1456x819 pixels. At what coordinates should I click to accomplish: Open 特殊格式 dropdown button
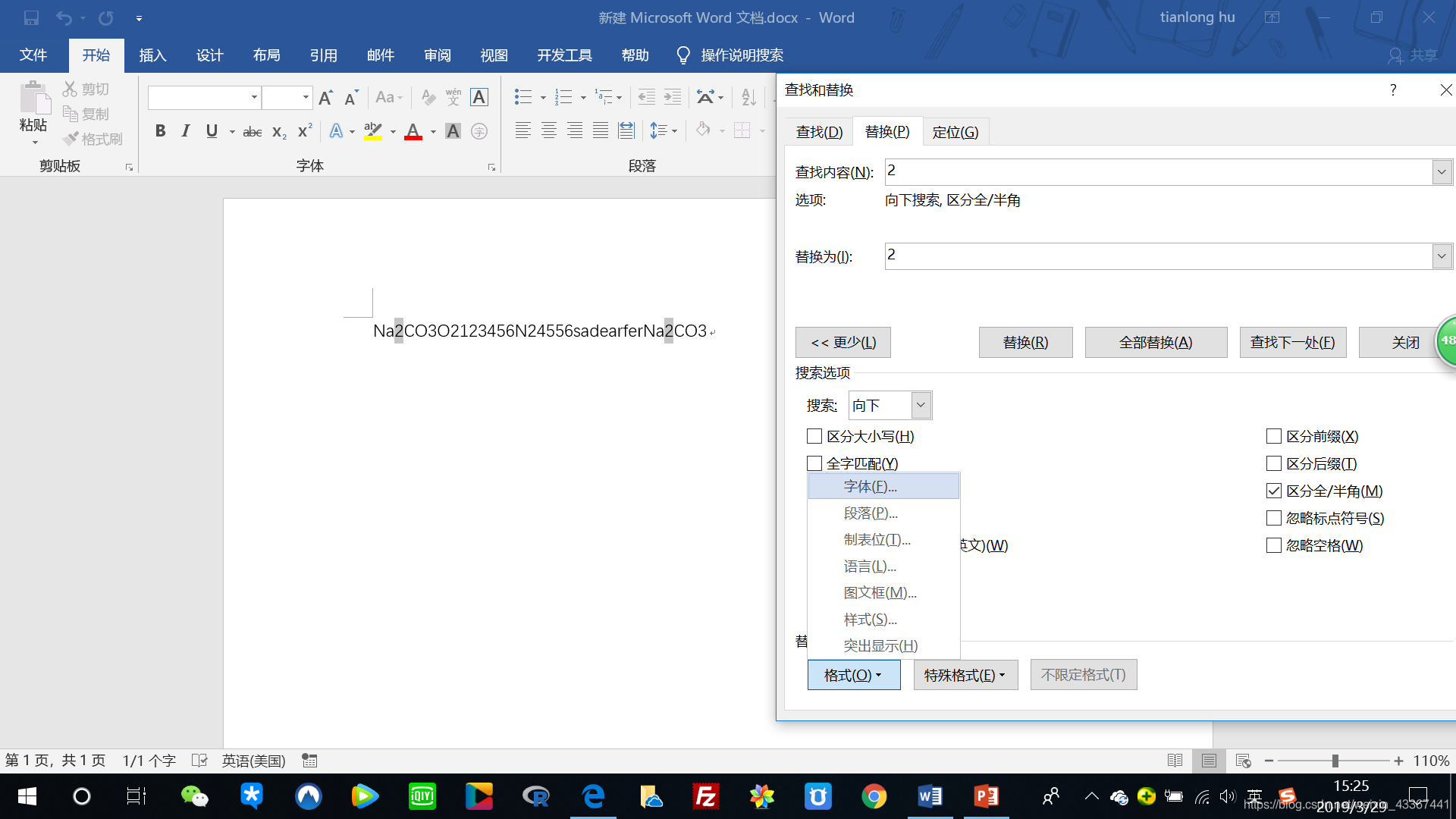(965, 675)
